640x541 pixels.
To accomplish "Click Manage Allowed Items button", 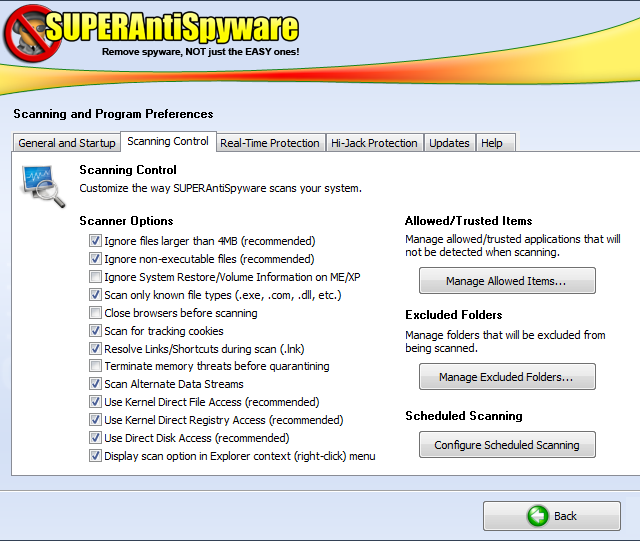I will coord(507,281).
